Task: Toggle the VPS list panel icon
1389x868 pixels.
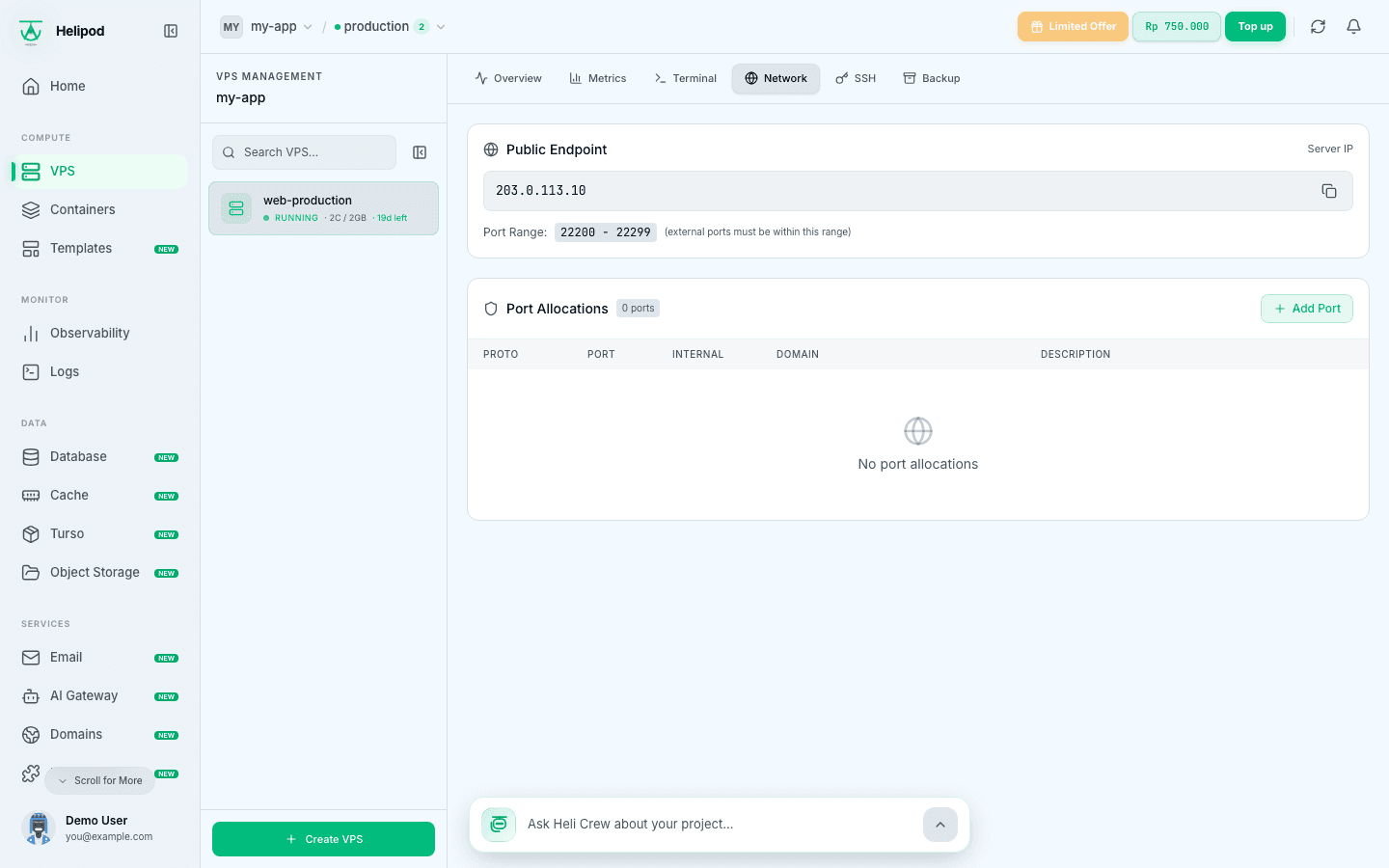Action: point(420,152)
